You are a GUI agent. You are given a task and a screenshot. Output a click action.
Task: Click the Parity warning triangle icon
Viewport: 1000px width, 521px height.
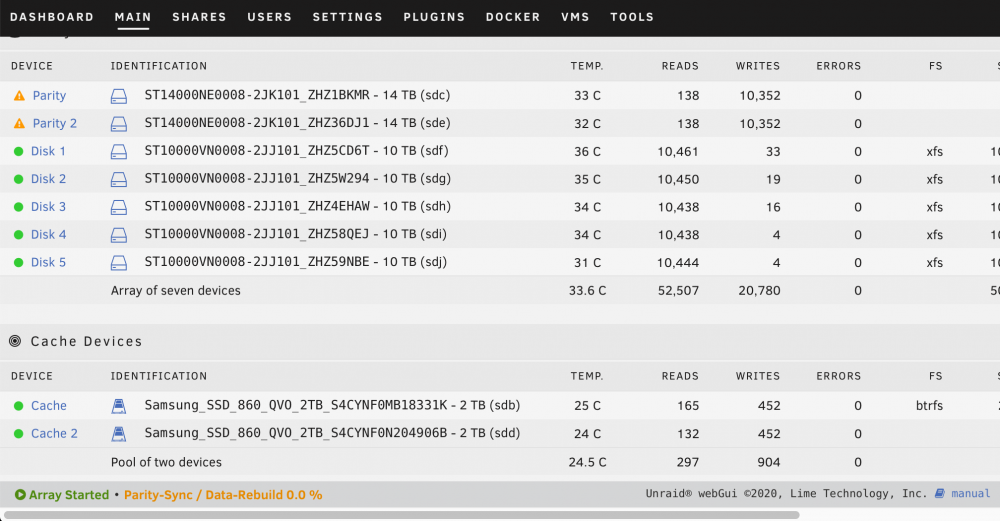19,96
